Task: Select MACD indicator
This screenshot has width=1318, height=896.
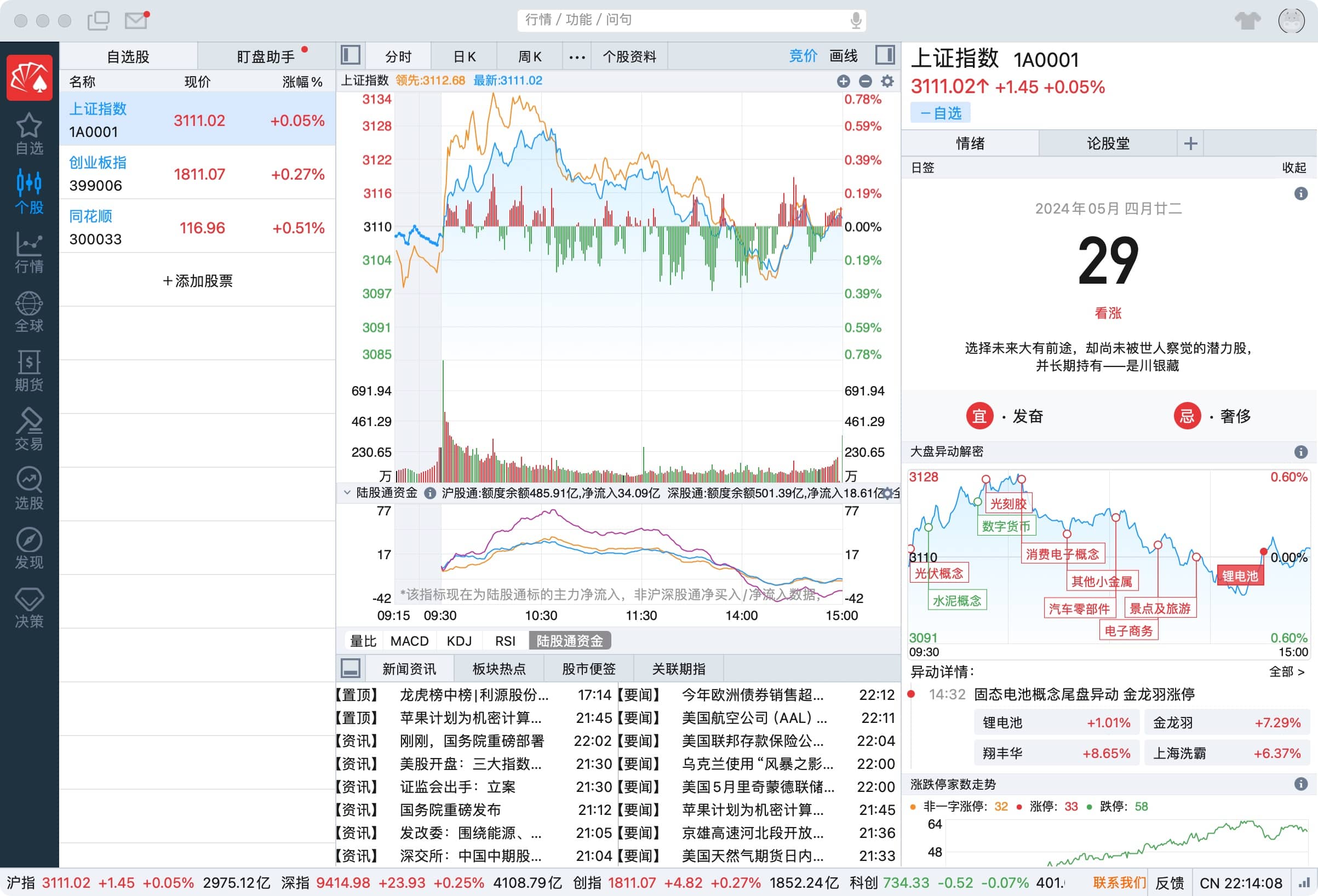Action: (x=409, y=641)
